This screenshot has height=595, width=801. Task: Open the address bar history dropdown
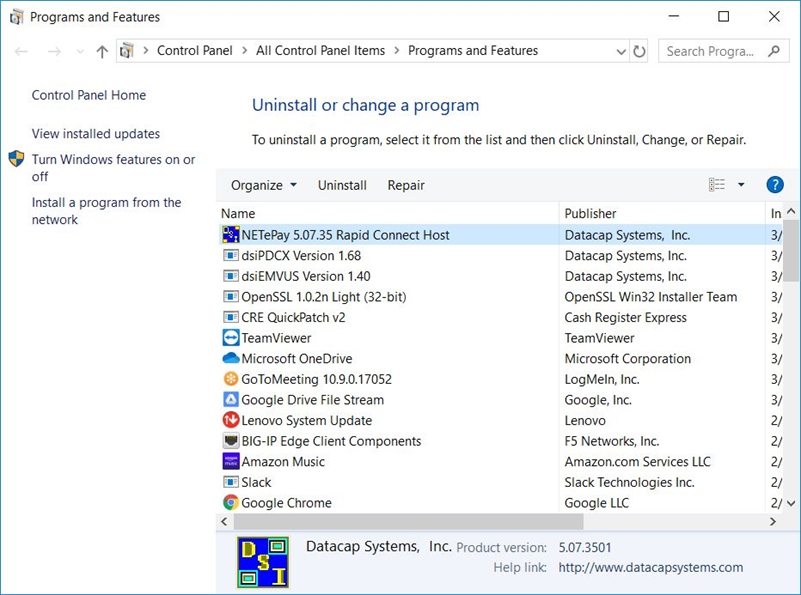(x=621, y=51)
